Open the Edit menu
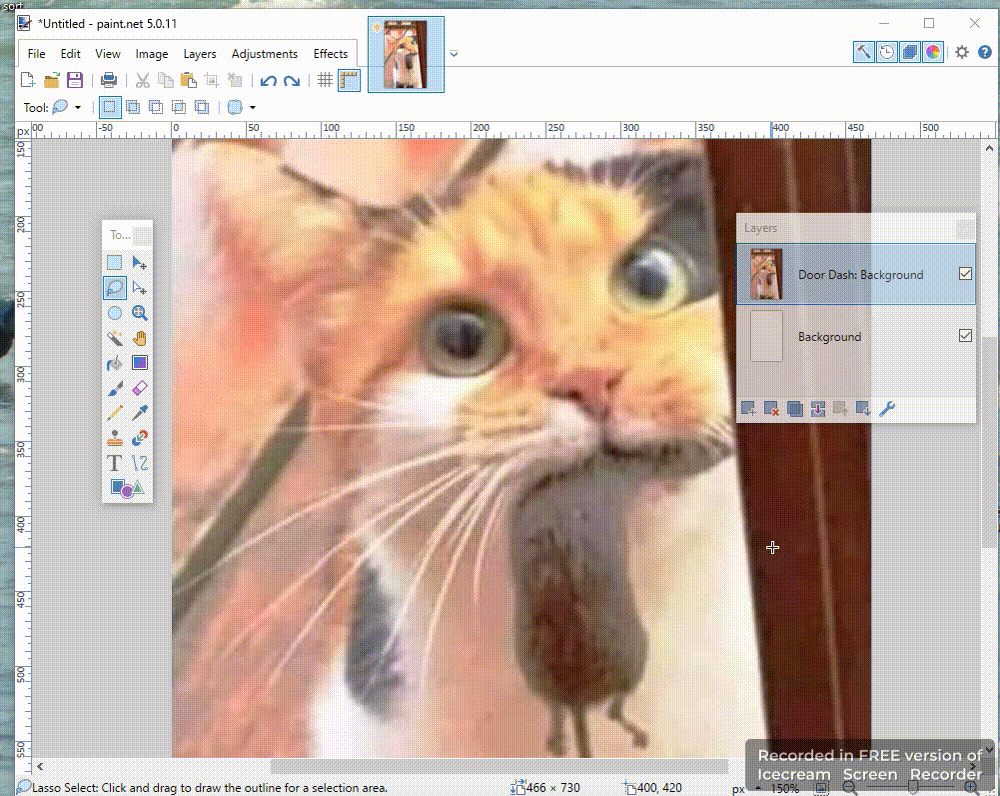Image resolution: width=1000 pixels, height=796 pixels. coord(70,54)
